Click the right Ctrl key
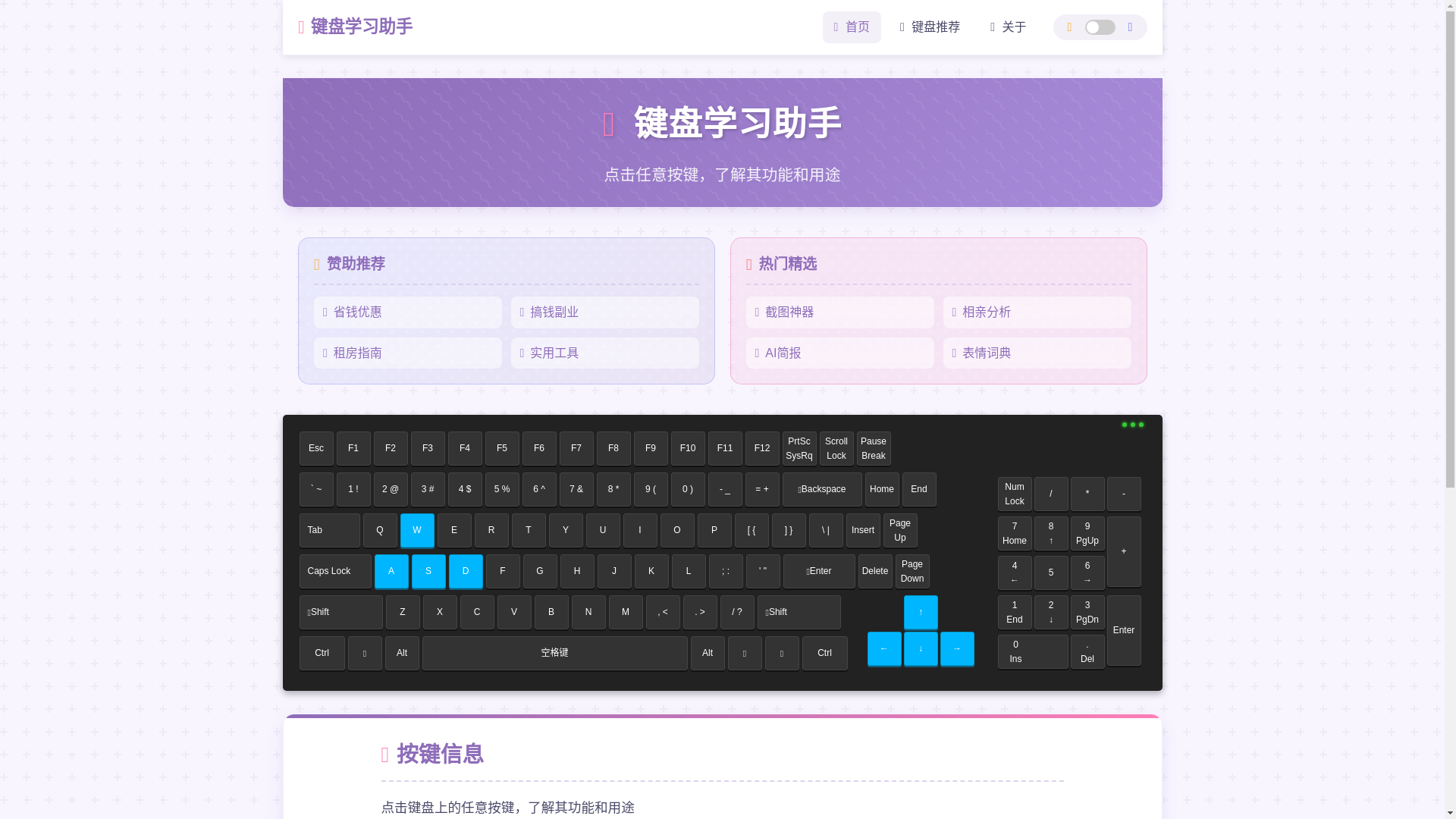The width and height of the screenshot is (1456, 819). [825, 653]
